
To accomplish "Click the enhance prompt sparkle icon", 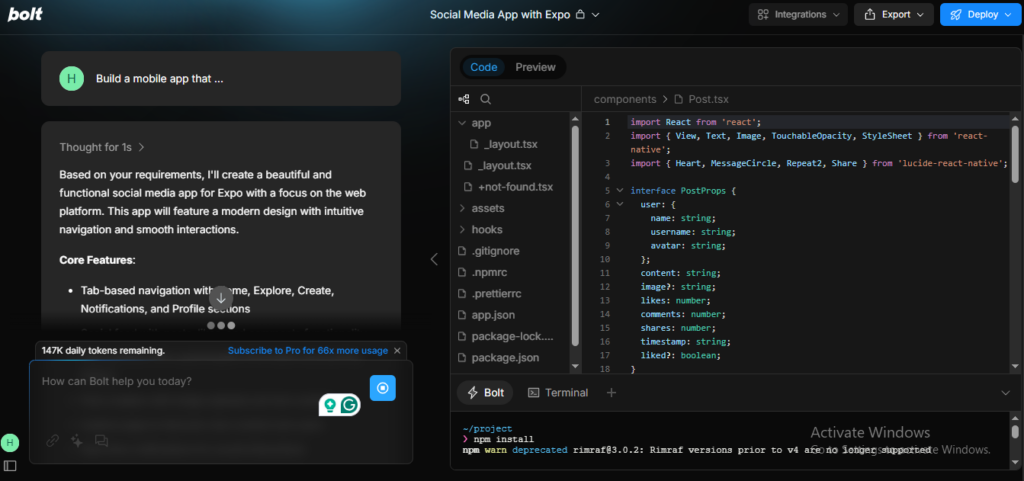I will tap(76, 440).
